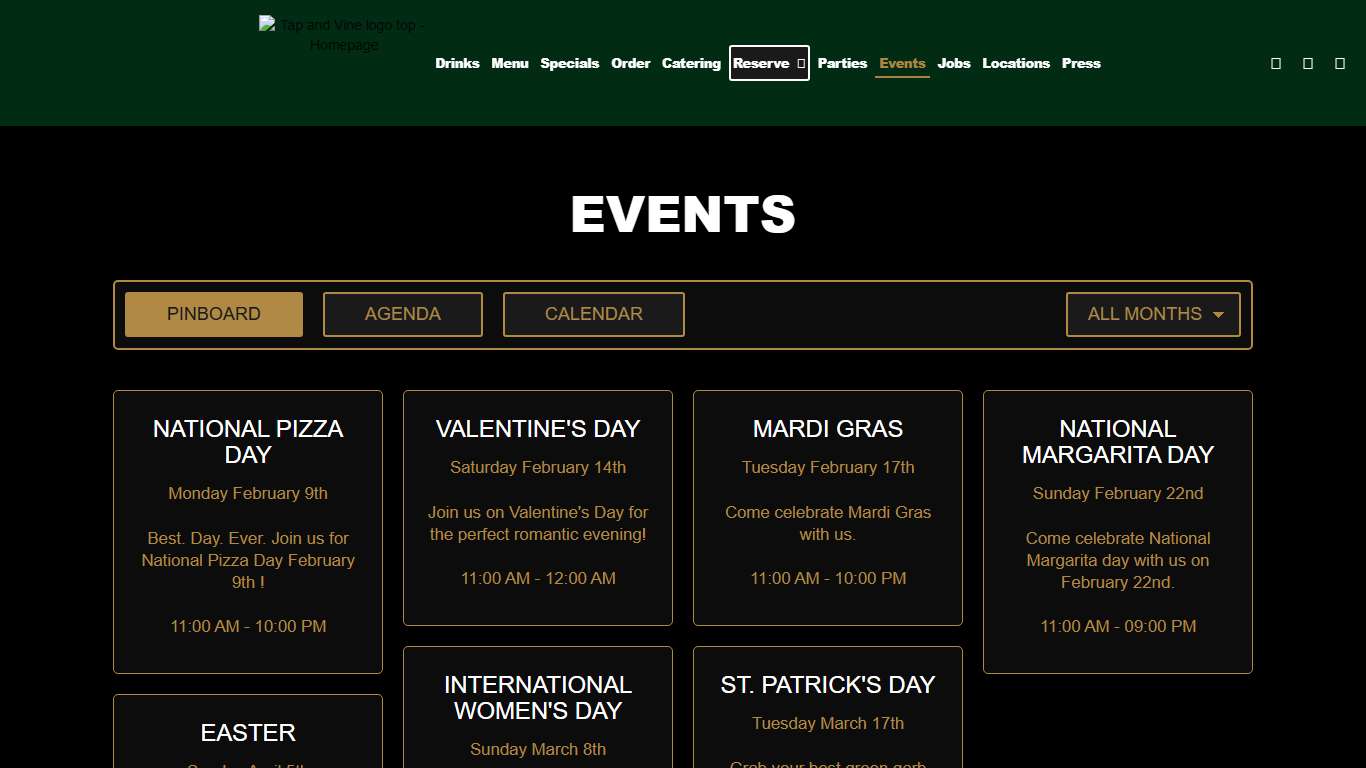Click the NATIONAL MARGARITA DAY event card

(x=1117, y=531)
